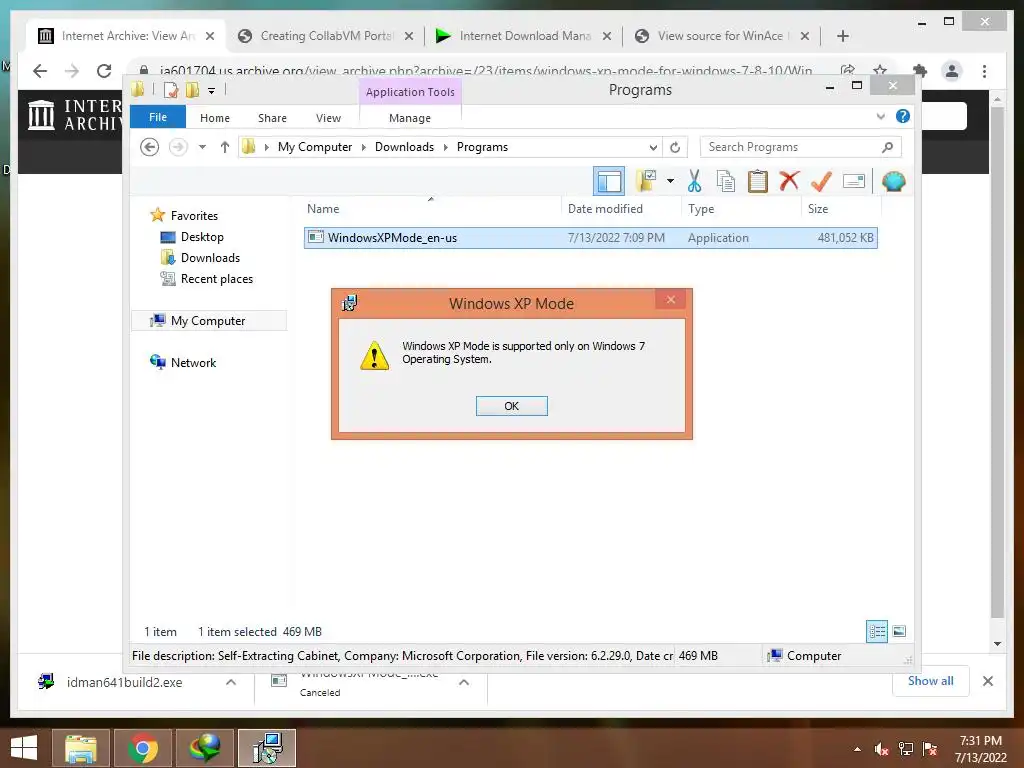Switch to Internet Archive browser tab
This screenshot has height=768, width=1024.
(124, 36)
